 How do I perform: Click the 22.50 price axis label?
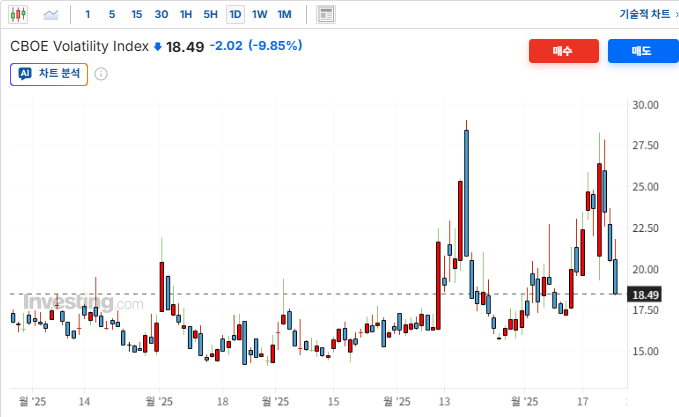(645, 228)
